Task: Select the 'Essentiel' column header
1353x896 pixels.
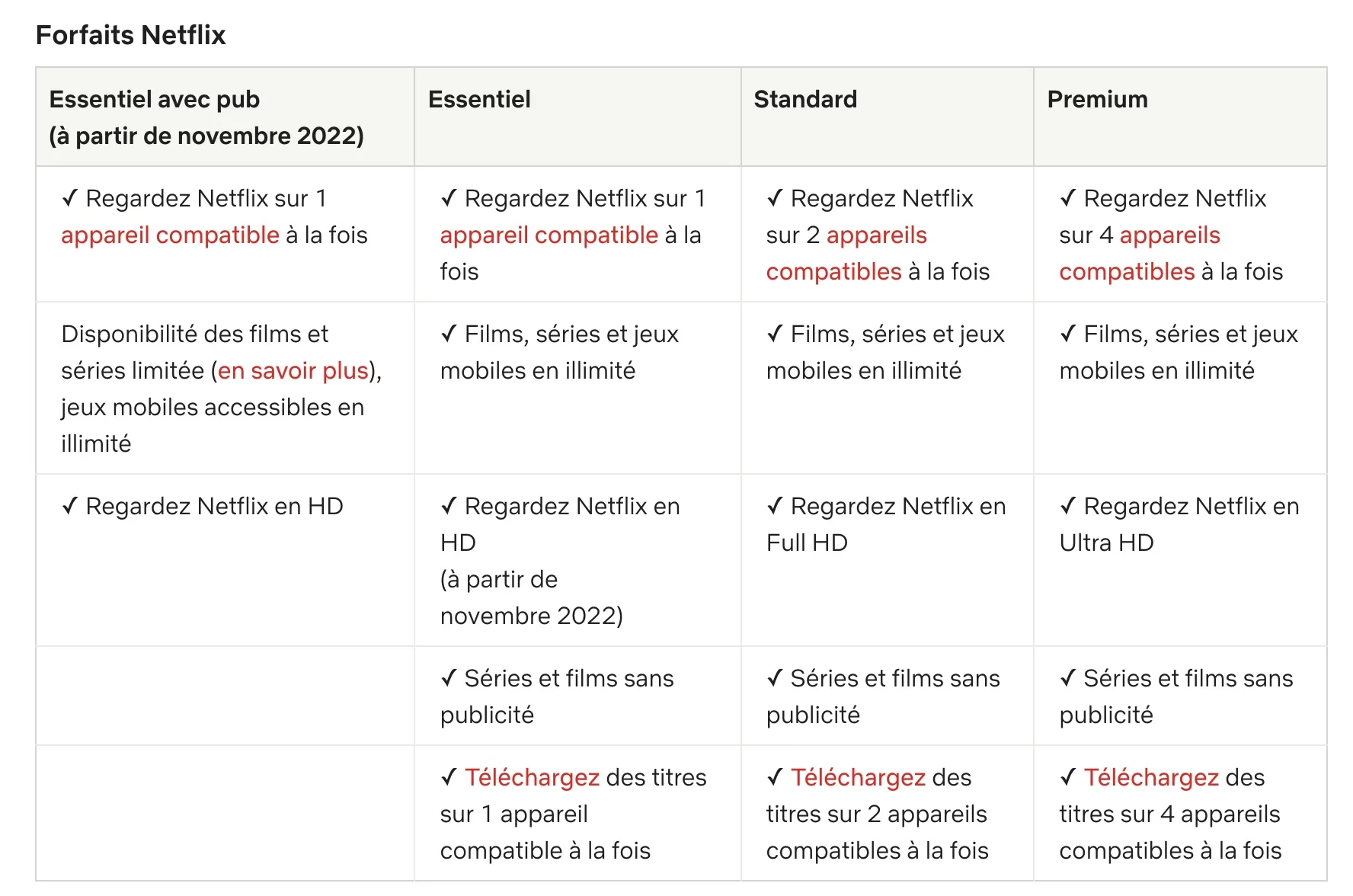Action: (479, 100)
